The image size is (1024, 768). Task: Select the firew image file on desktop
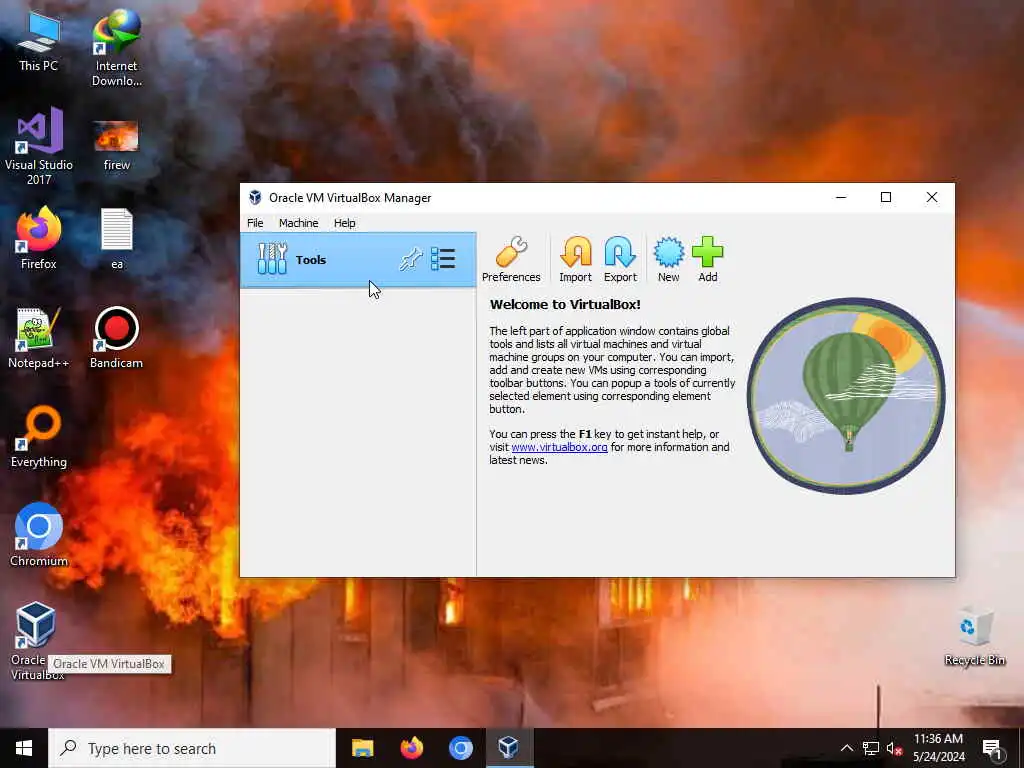pyautogui.click(x=116, y=146)
